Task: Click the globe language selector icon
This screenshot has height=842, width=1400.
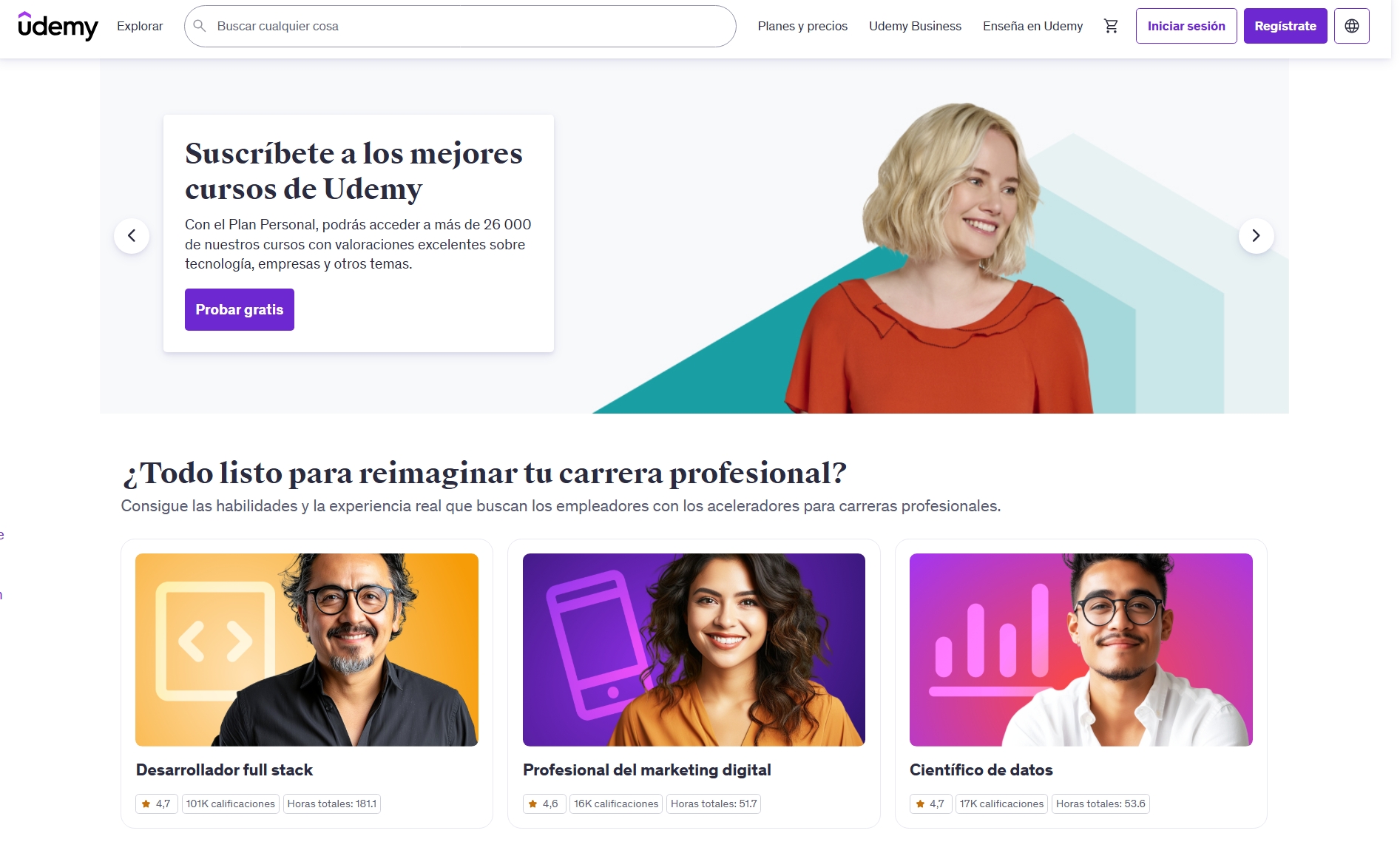Action: [1352, 26]
